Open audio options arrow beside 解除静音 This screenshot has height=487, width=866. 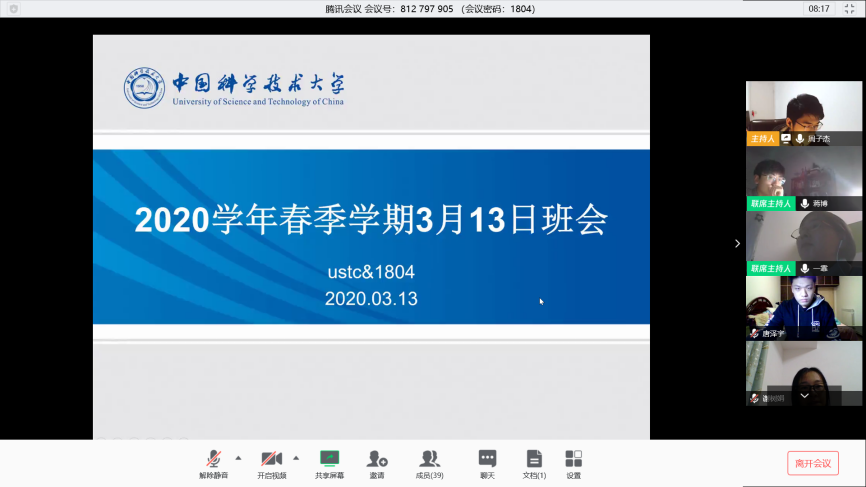coord(238,457)
